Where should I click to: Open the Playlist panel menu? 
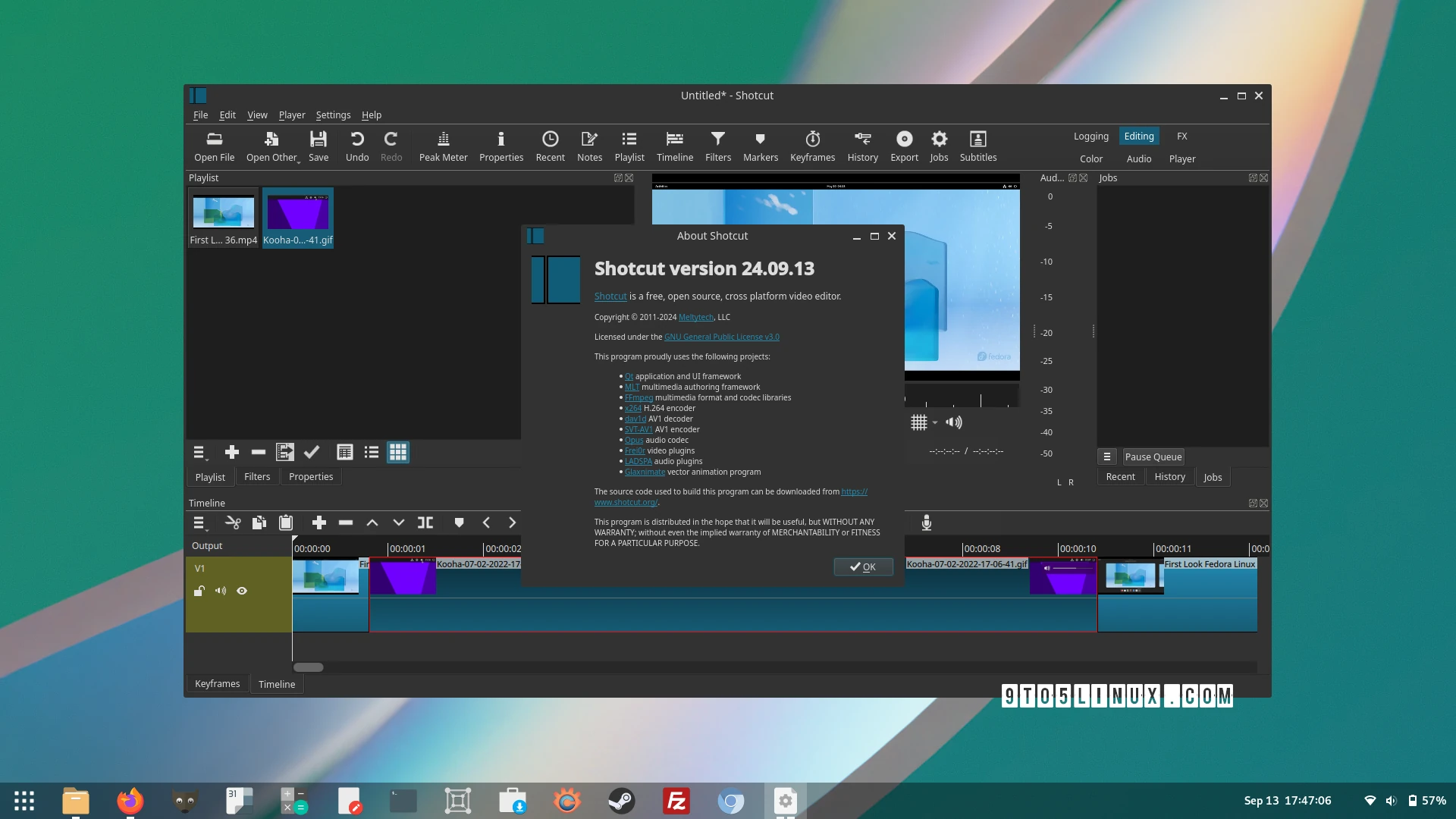(199, 452)
